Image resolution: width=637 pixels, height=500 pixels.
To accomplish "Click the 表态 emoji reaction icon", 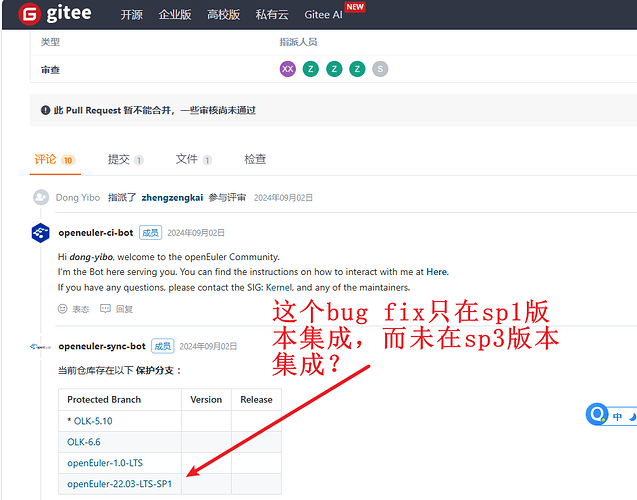I will pos(63,309).
